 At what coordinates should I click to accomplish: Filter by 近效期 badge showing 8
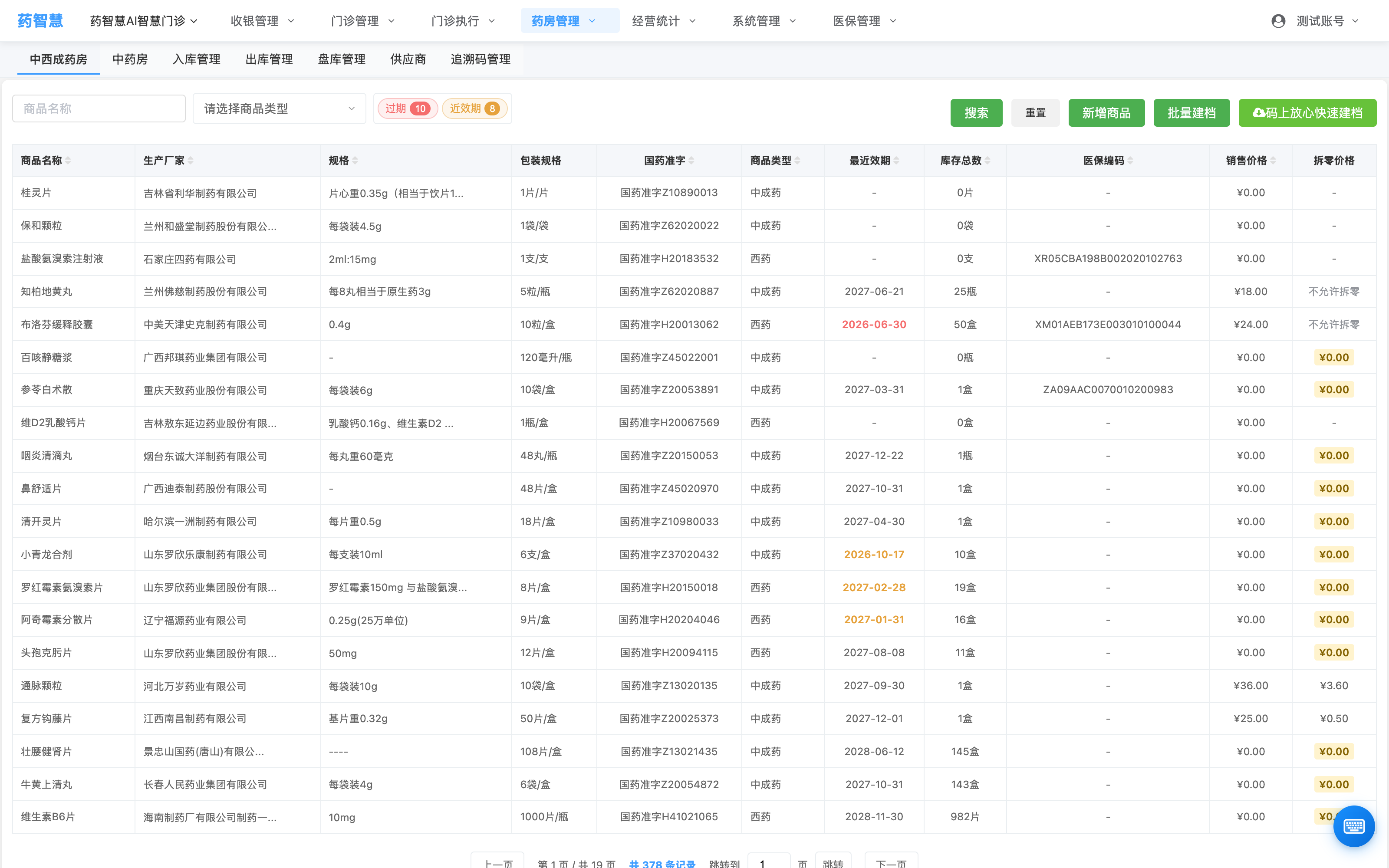pos(475,108)
